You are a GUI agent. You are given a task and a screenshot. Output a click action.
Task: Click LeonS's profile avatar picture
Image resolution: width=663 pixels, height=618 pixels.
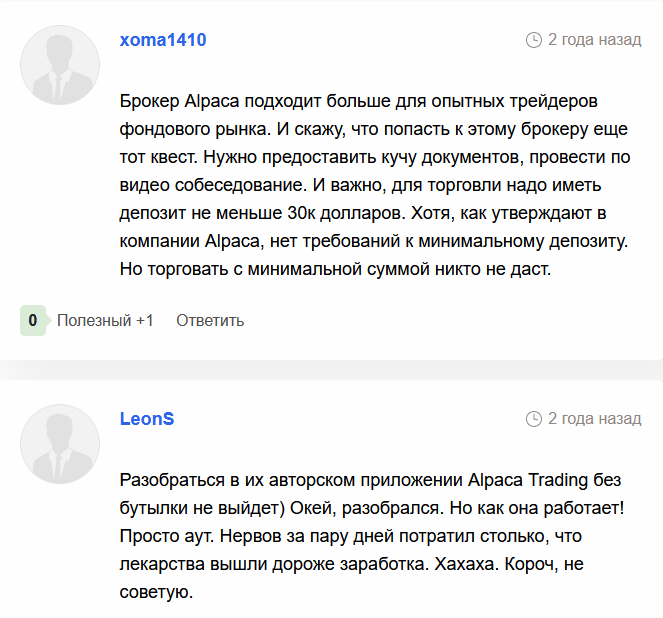60,444
